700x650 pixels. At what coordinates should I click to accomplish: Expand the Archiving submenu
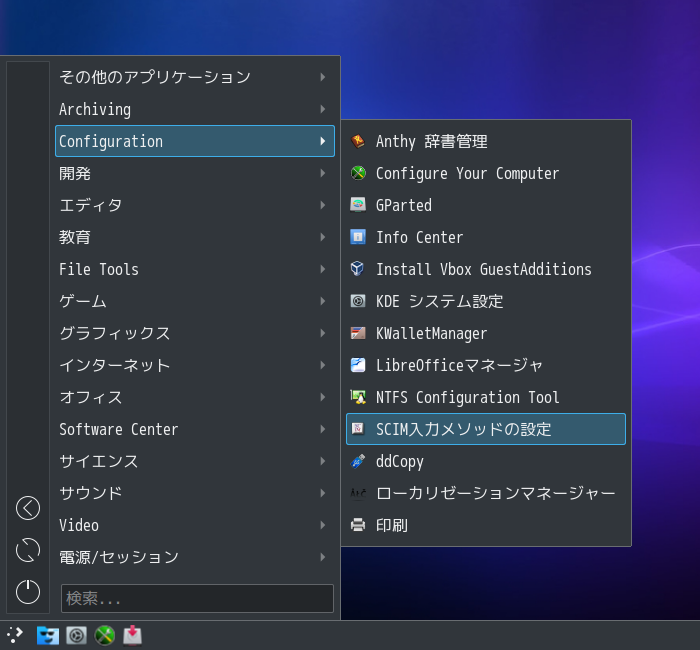click(x=195, y=109)
